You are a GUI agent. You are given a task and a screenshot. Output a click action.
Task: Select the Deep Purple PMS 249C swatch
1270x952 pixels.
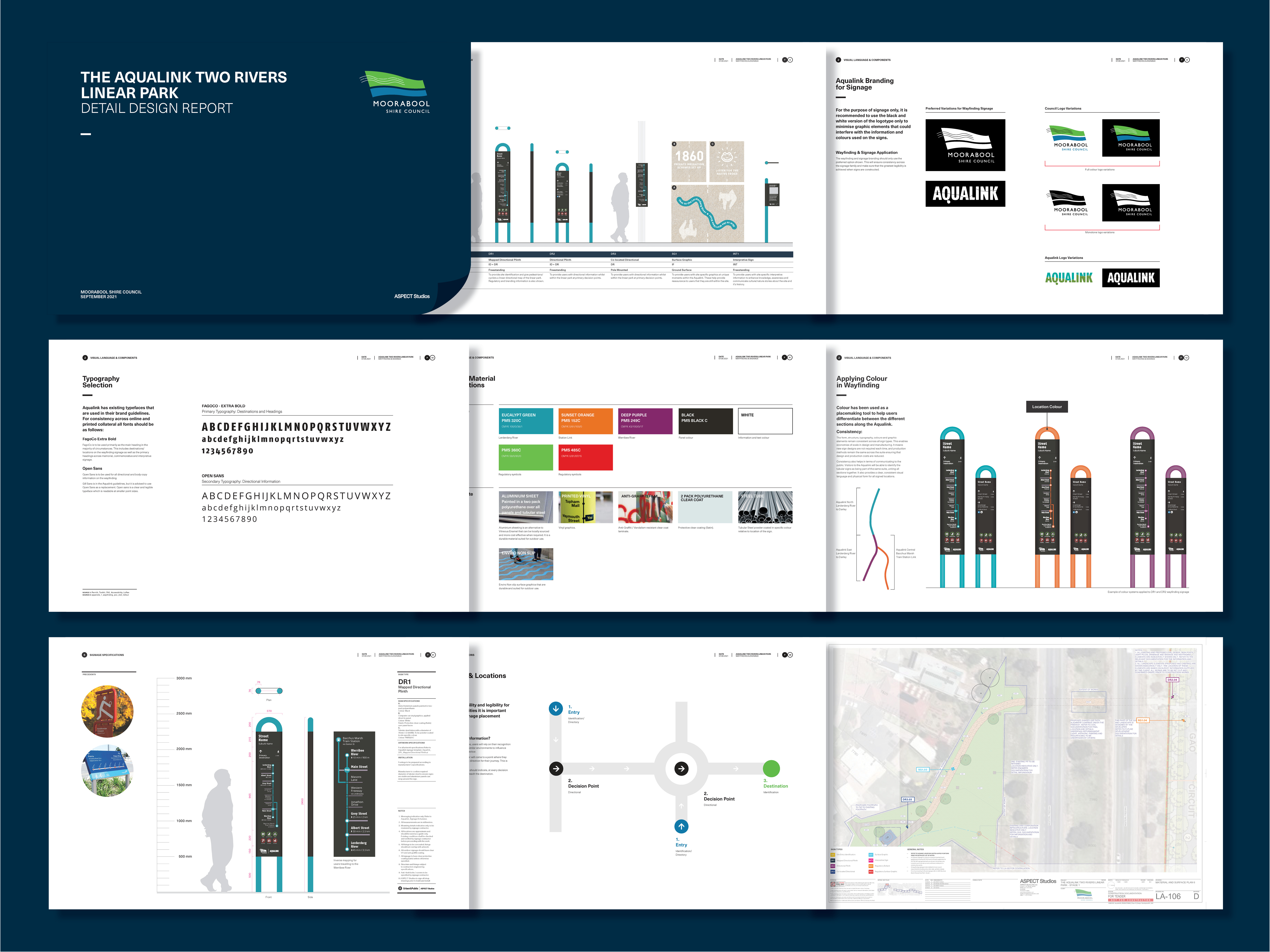coord(645,421)
